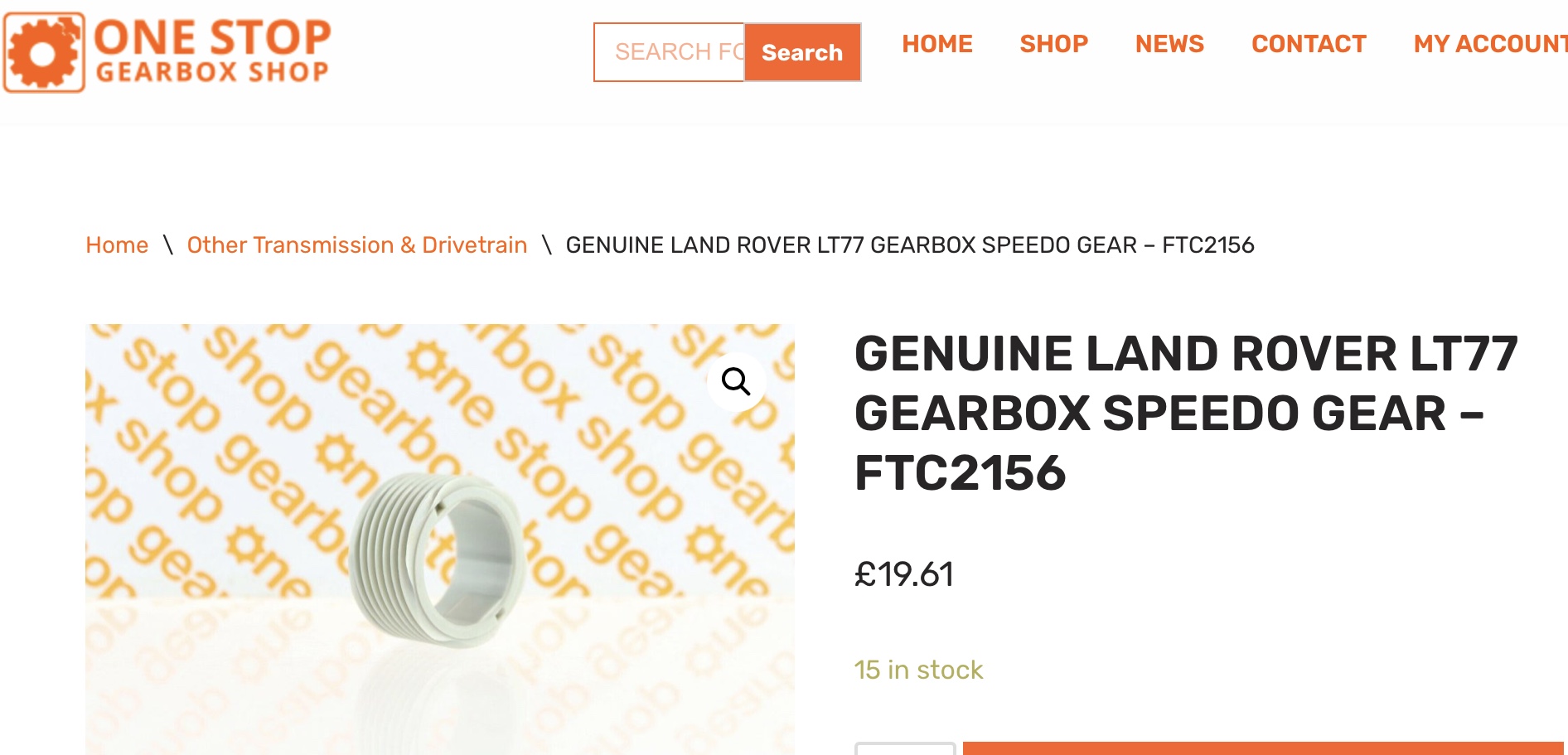
Task: Click the quantity box below stock status
Action: click(905, 748)
